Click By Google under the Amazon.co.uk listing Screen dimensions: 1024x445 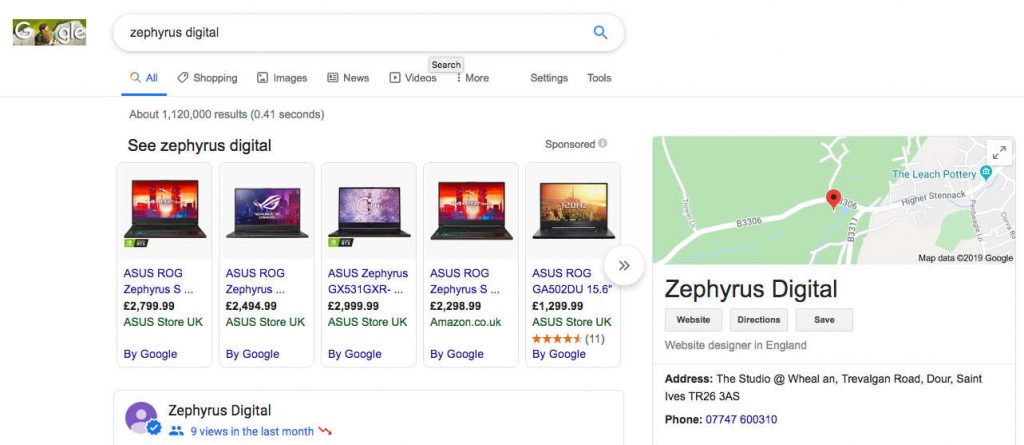456,354
